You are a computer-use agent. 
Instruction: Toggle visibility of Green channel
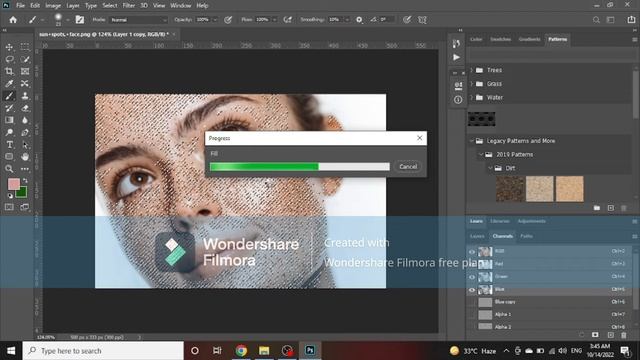472,277
